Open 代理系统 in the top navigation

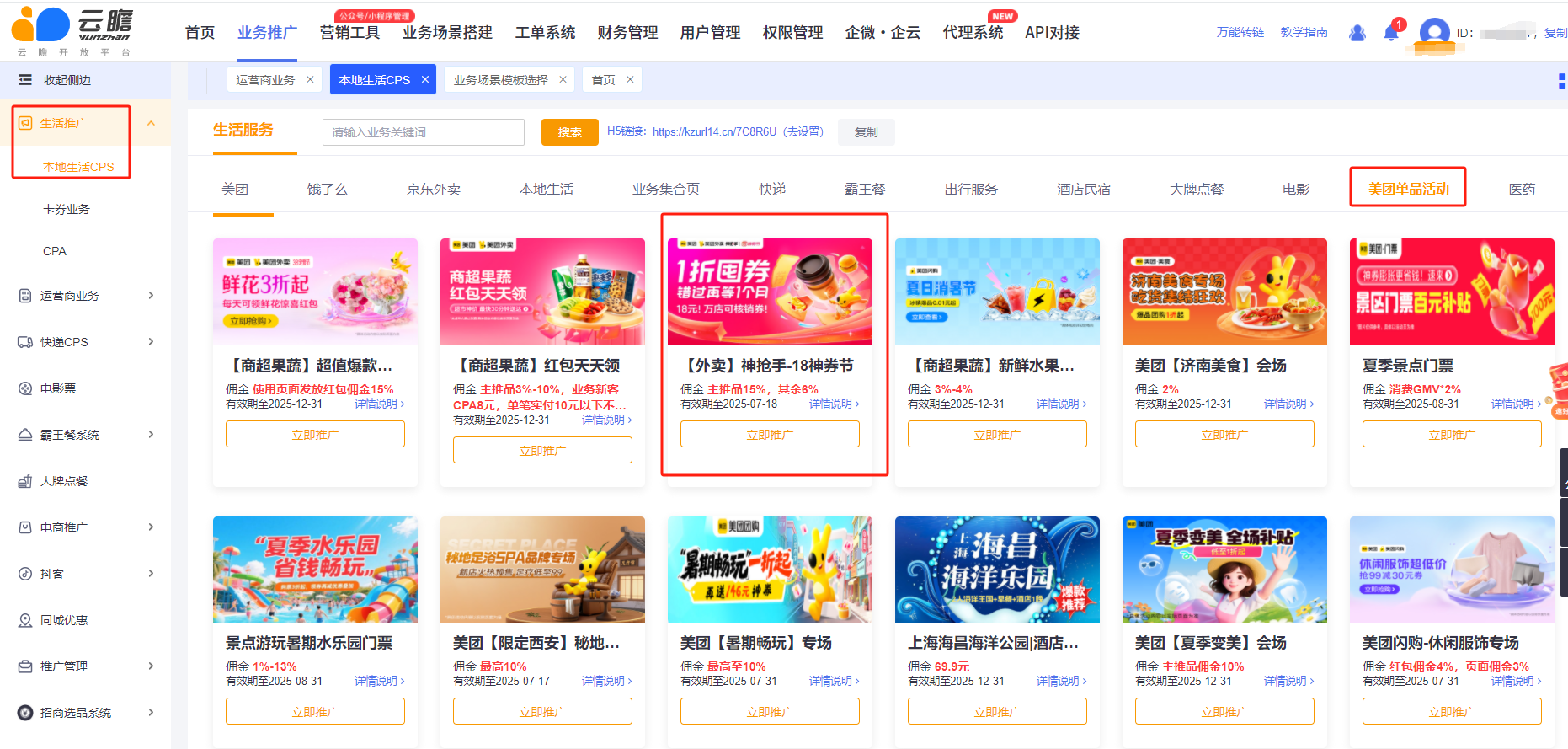pos(973,32)
